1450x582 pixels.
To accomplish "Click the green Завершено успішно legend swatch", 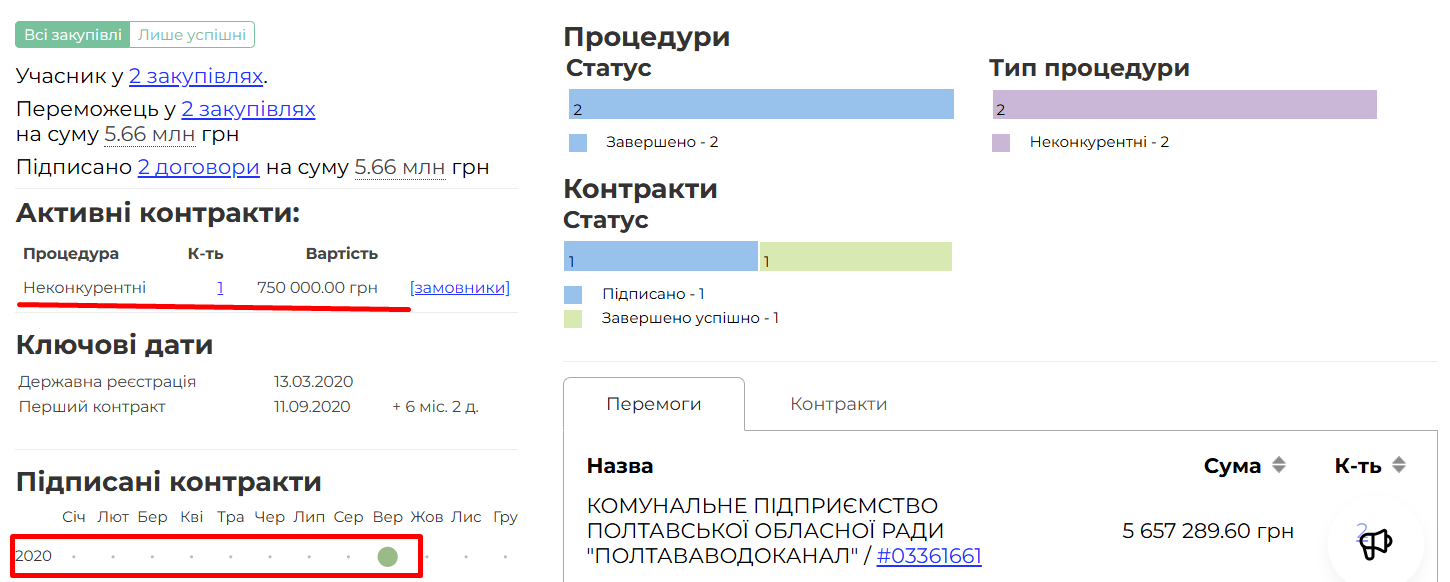I will pyautogui.click(x=573, y=319).
